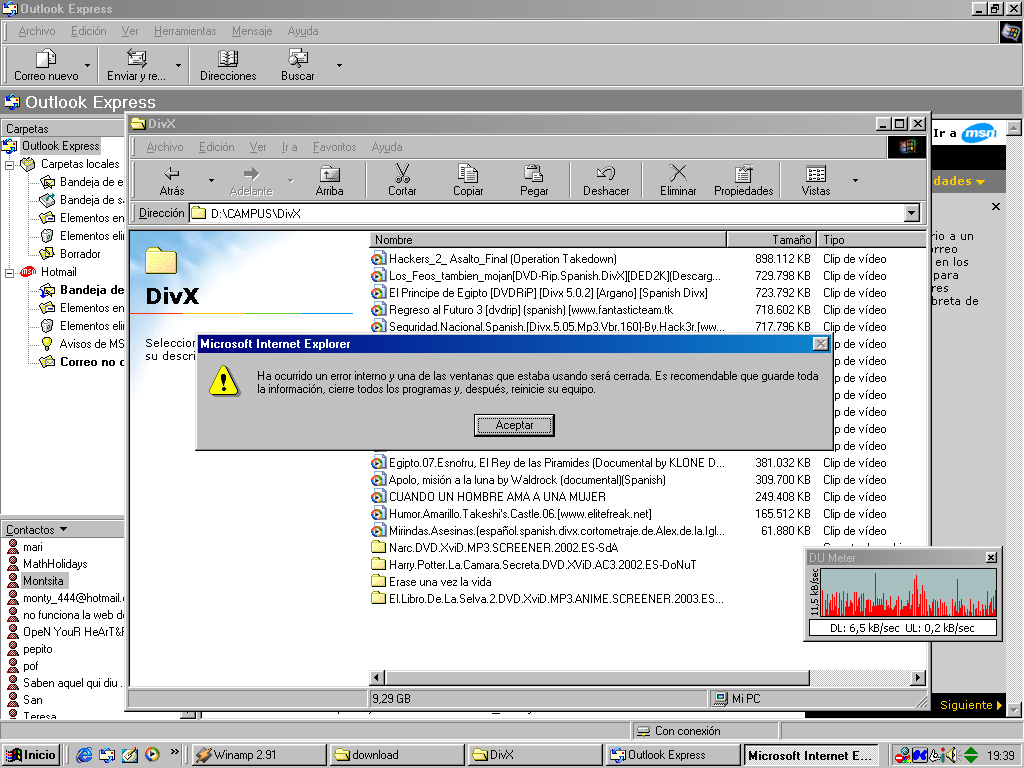Click the MSN logo in Outlook pane

[x=979, y=133]
